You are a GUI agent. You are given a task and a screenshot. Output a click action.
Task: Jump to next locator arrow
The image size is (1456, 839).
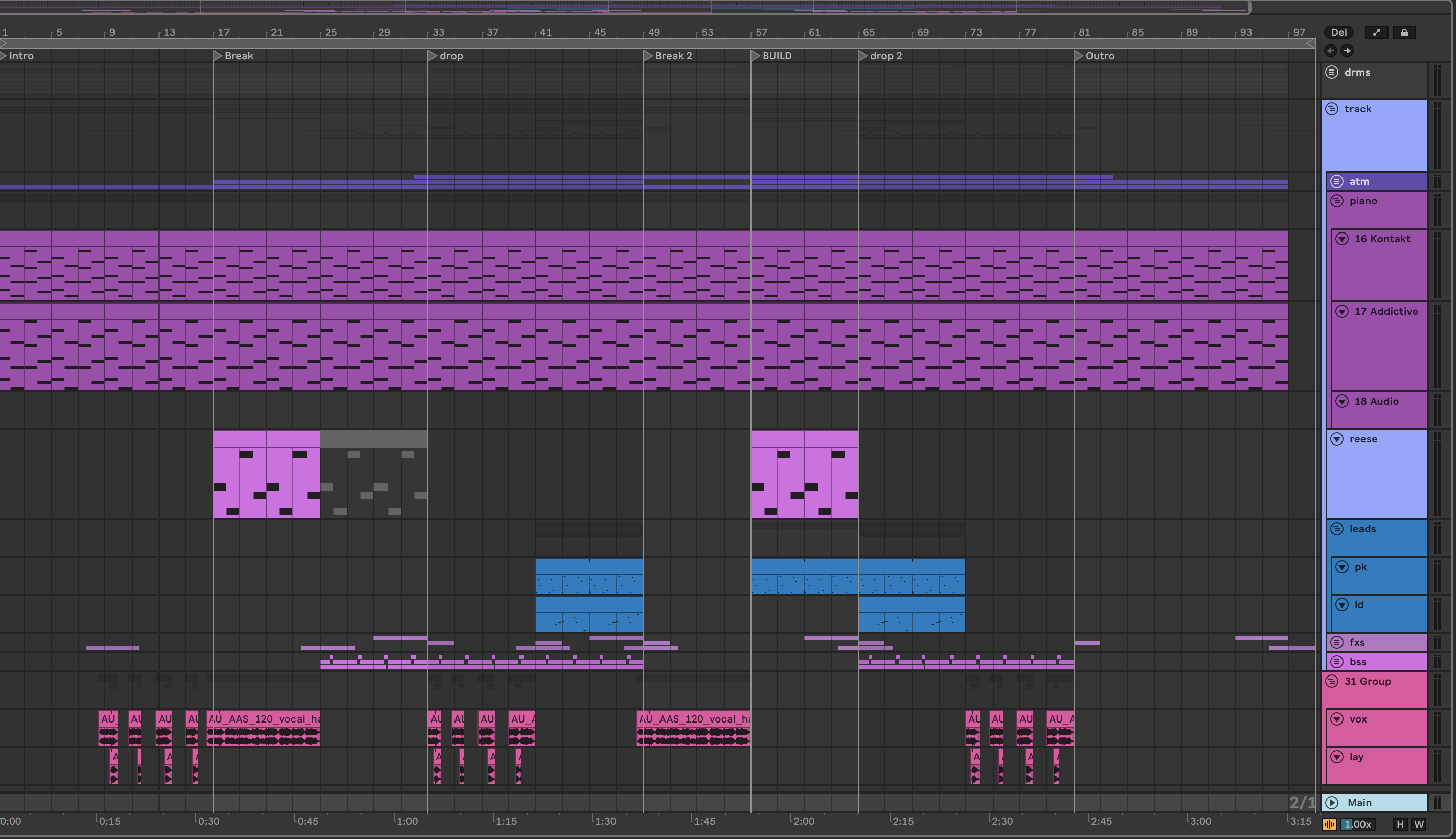1347,51
